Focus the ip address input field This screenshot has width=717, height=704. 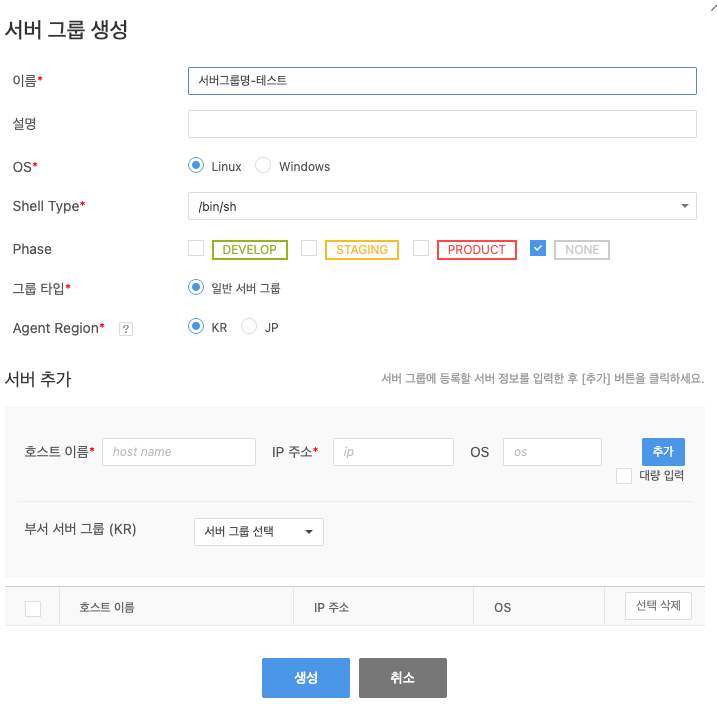click(x=393, y=452)
